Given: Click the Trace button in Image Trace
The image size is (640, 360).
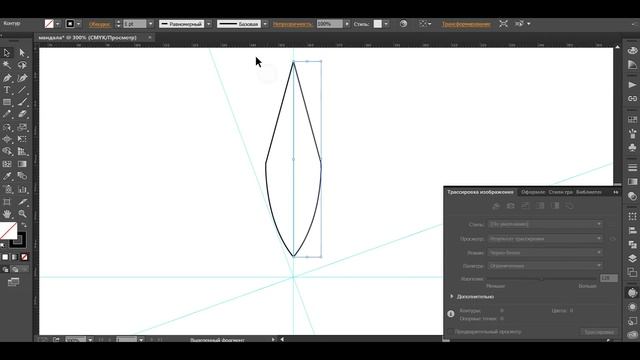Looking at the screenshot, I should pyautogui.click(x=598, y=332).
